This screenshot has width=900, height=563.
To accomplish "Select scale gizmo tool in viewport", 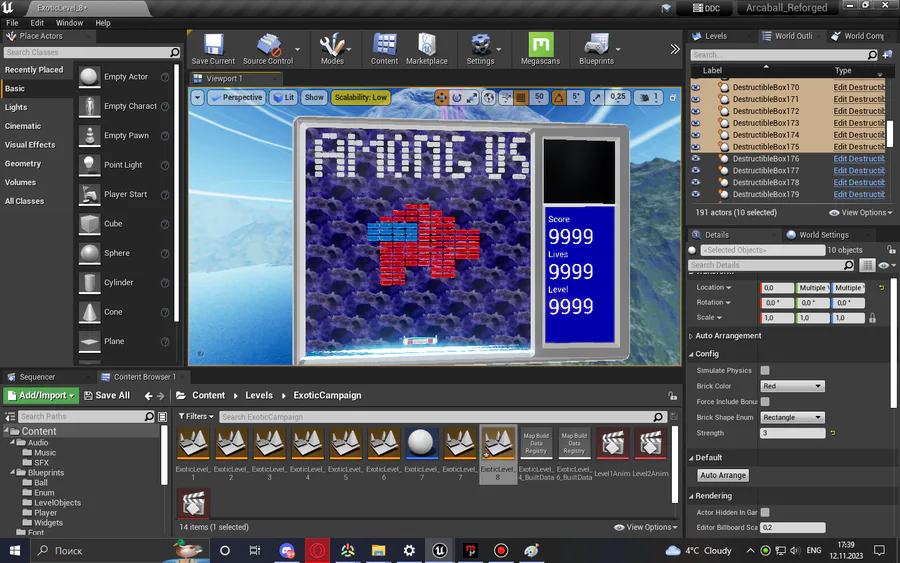I will (x=472, y=98).
